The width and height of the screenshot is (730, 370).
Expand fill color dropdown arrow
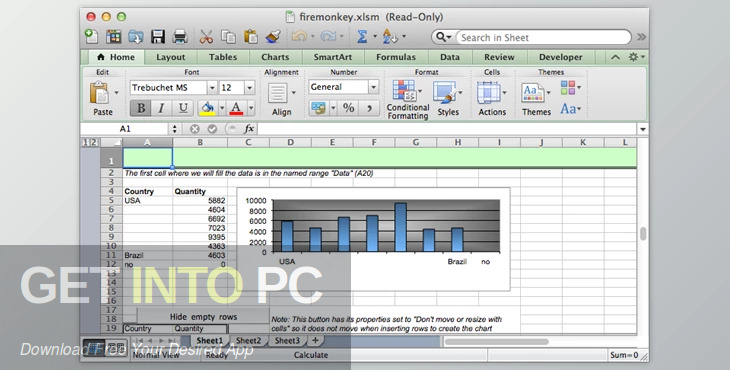tap(222, 108)
